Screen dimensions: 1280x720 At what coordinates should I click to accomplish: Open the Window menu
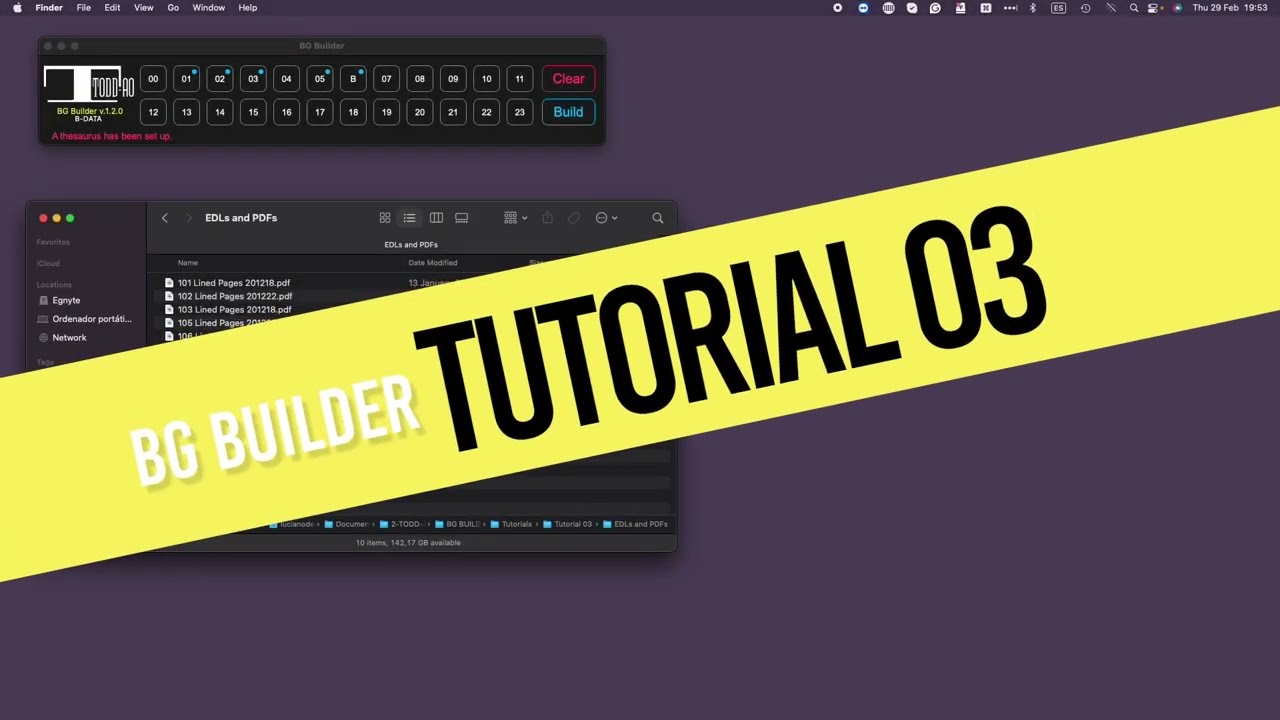click(208, 7)
